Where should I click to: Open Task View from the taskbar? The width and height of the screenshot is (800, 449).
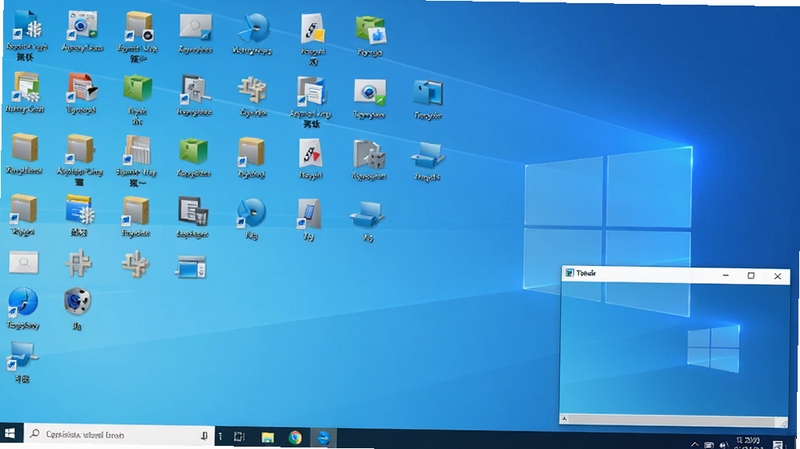tap(239, 437)
